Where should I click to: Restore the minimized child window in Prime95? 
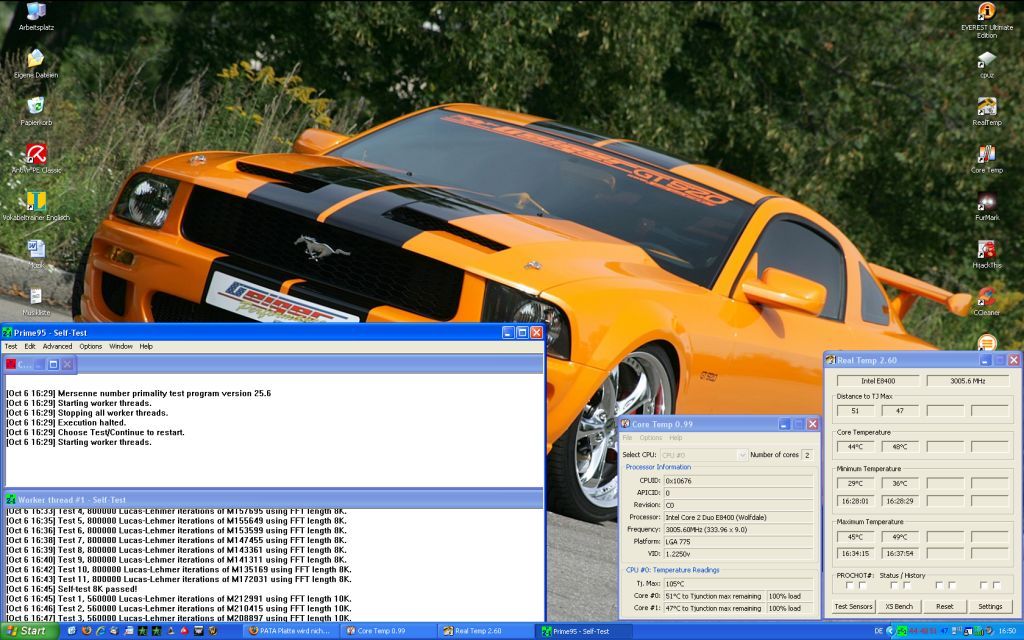pyautogui.click(x=54, y=364)
